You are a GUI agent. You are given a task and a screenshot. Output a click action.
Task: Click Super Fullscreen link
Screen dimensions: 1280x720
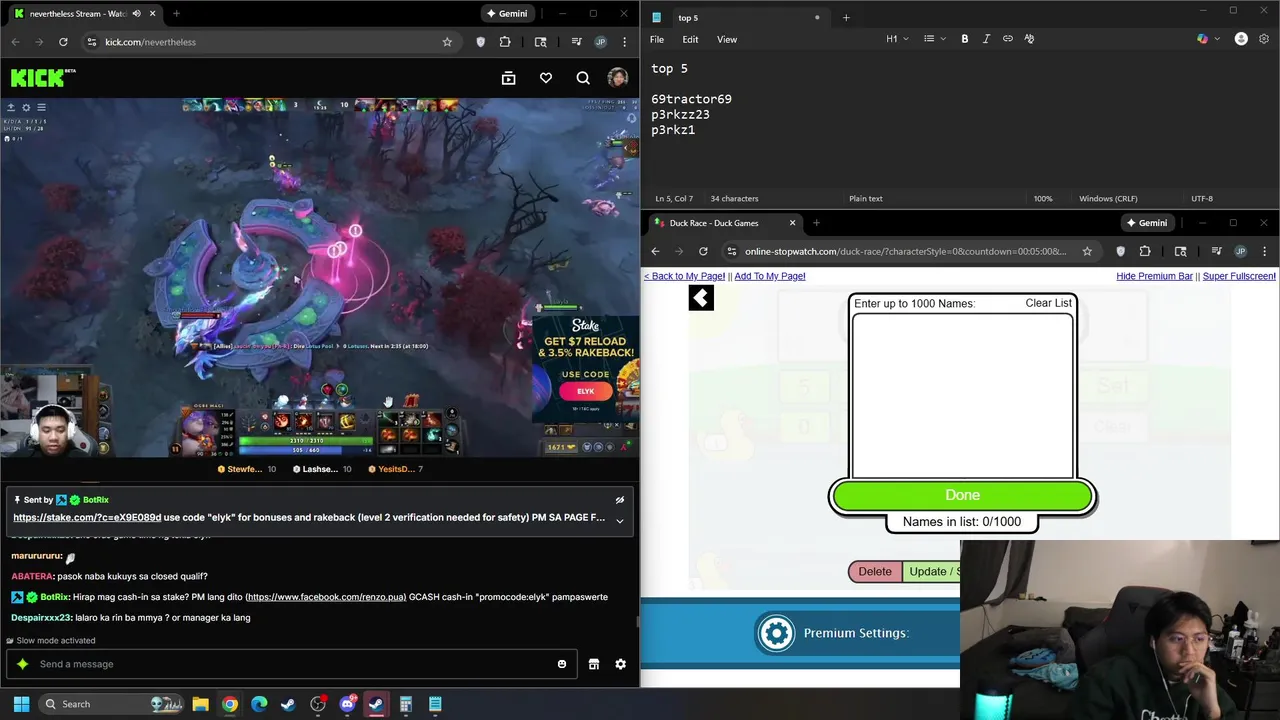pos(1239,276)
